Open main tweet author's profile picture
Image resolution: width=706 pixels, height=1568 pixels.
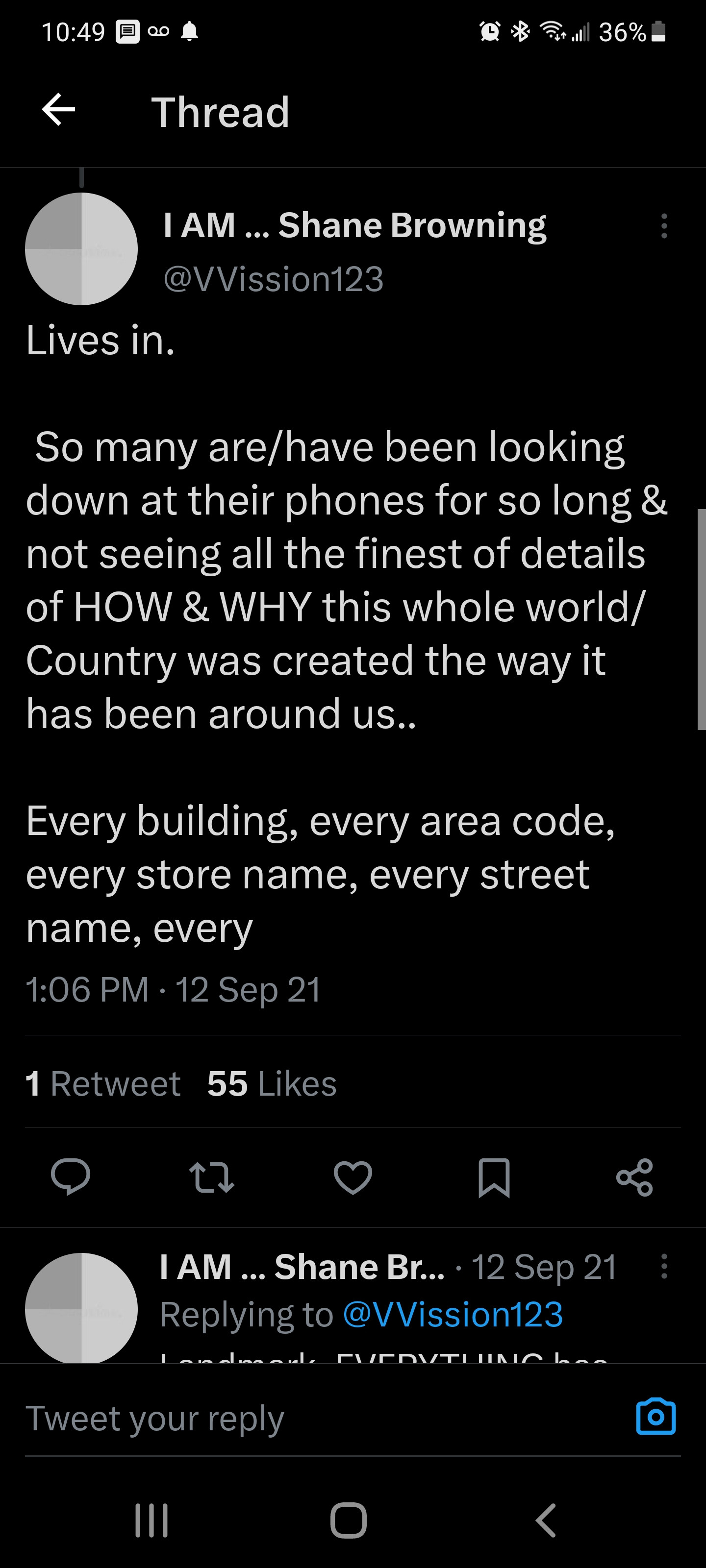81,249
